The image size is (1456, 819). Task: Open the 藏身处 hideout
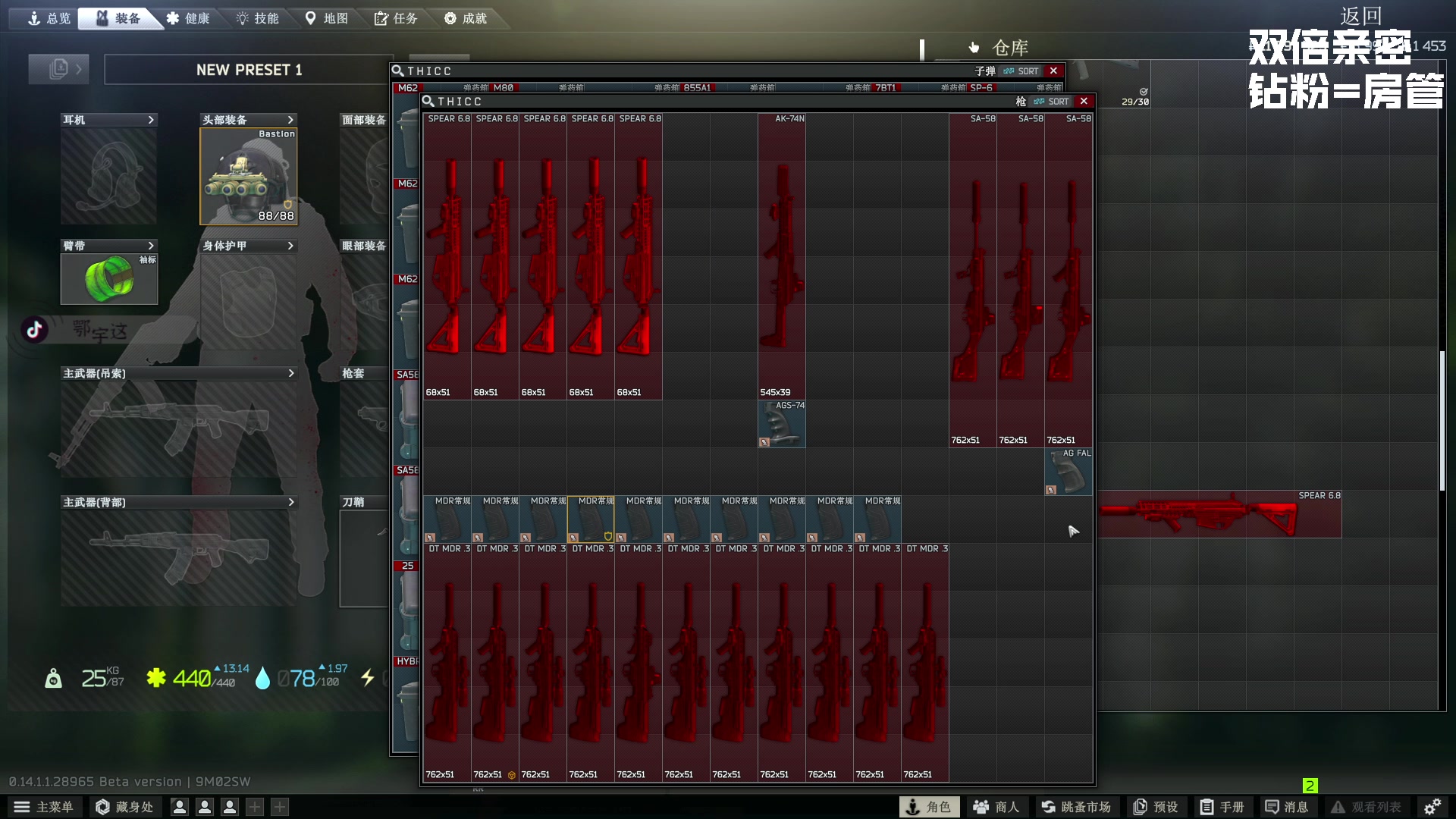point(124,807)
